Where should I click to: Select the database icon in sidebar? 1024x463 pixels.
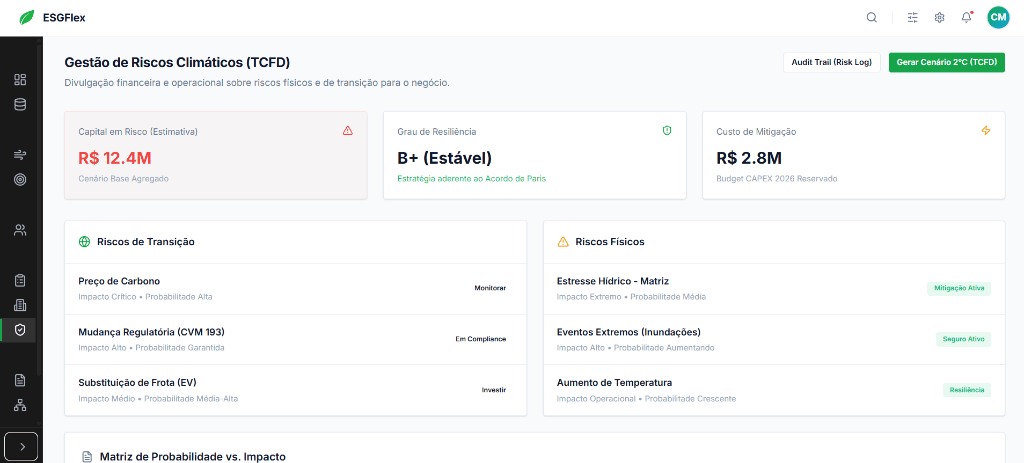click(20, 104)
